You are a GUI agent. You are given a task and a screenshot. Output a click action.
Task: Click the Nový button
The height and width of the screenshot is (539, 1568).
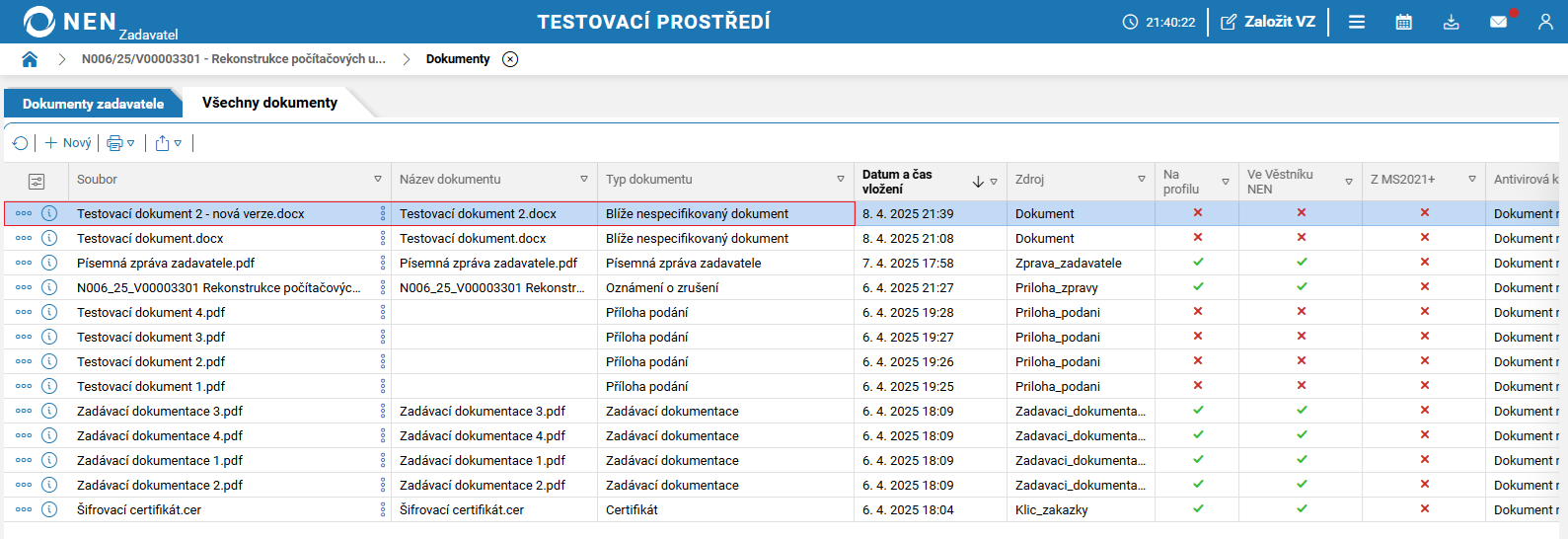coord(68,143)
